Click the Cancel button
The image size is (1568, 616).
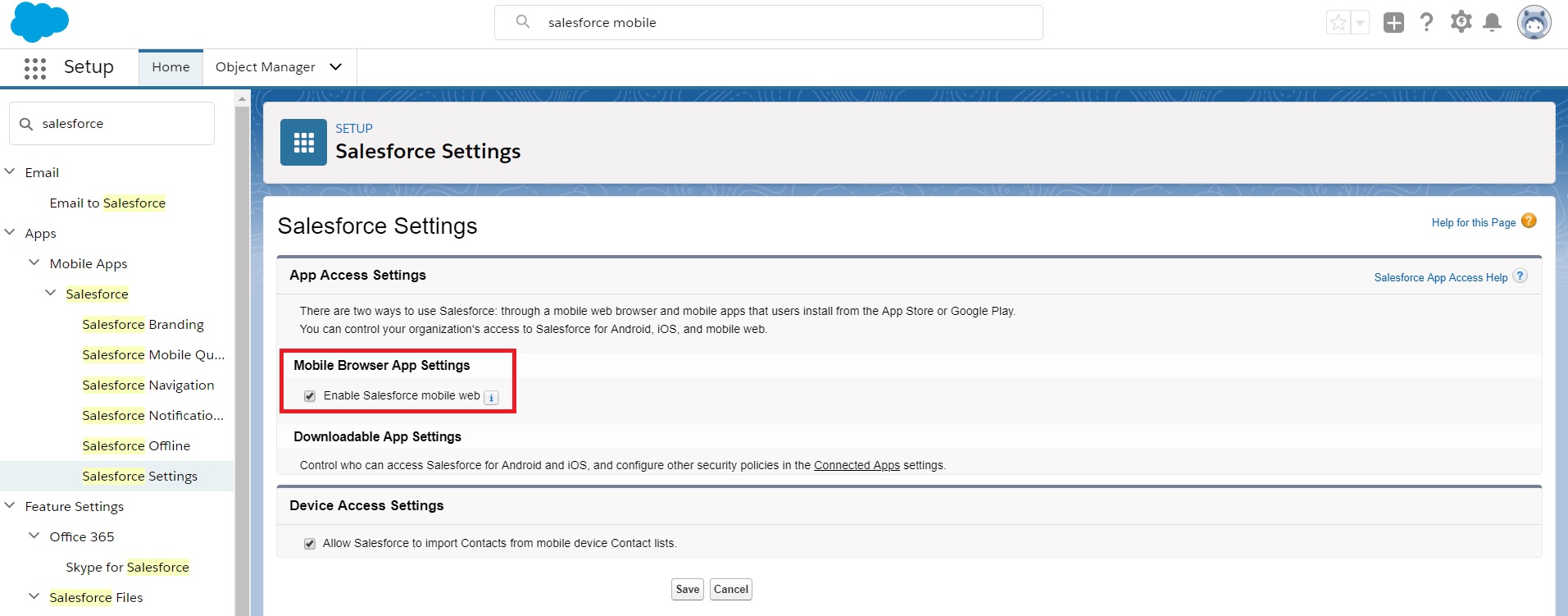point(731,590)
